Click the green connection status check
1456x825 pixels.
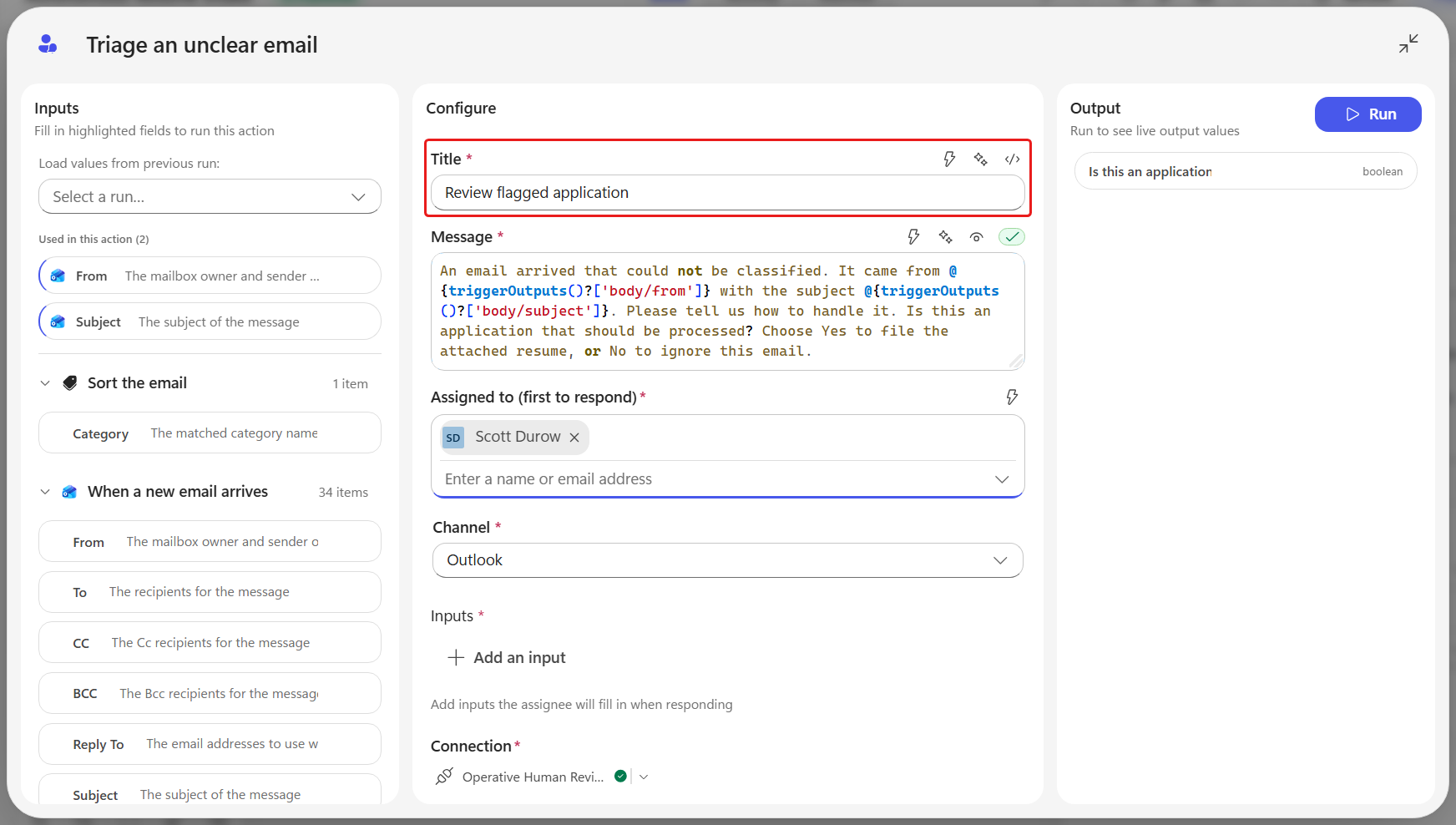(x=620, y=776)
